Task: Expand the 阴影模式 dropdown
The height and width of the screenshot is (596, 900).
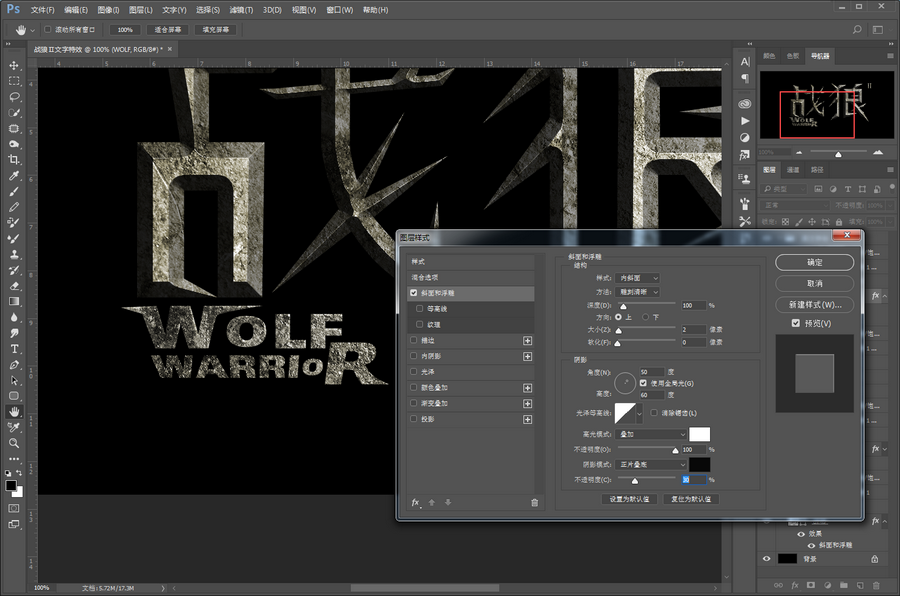Action: point(650,464)
